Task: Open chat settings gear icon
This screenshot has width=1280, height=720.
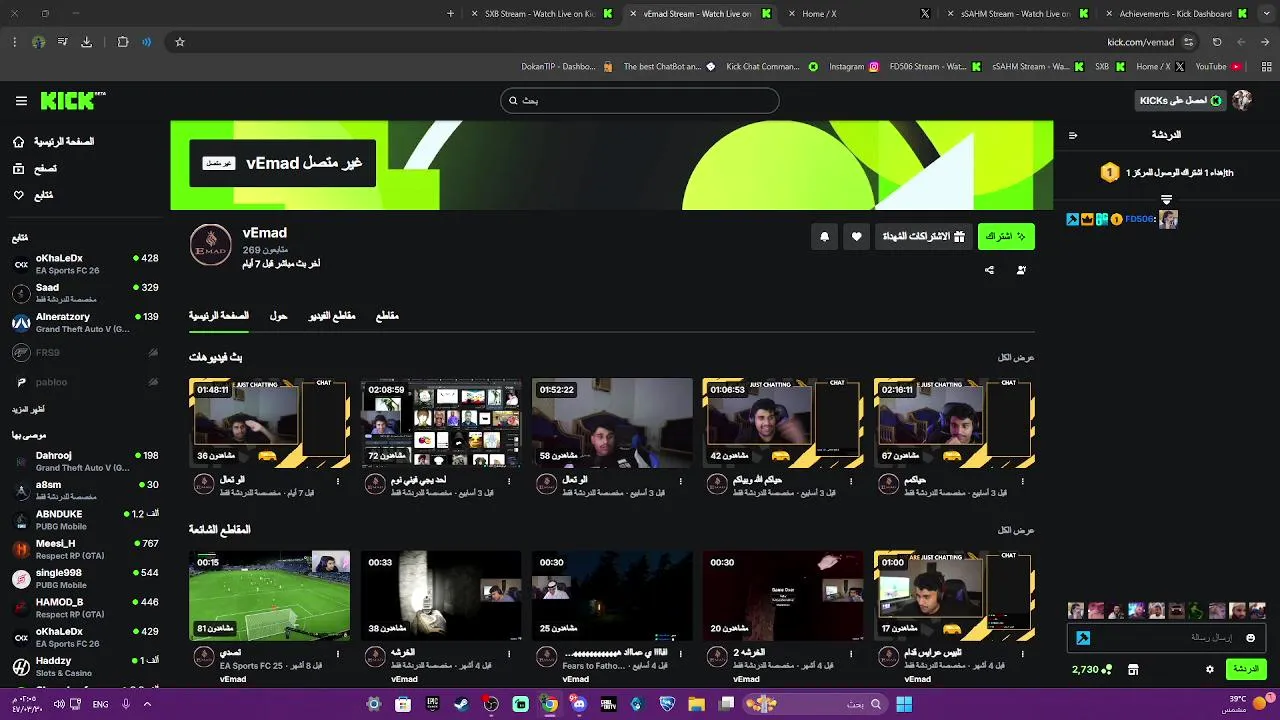Action: [x=1209, y=669]
